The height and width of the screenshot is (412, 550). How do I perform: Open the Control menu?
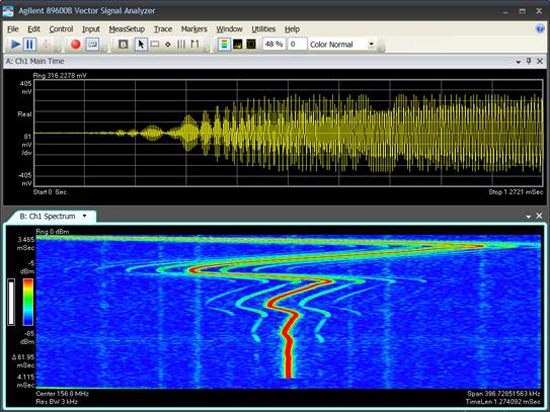click(61, 29)
